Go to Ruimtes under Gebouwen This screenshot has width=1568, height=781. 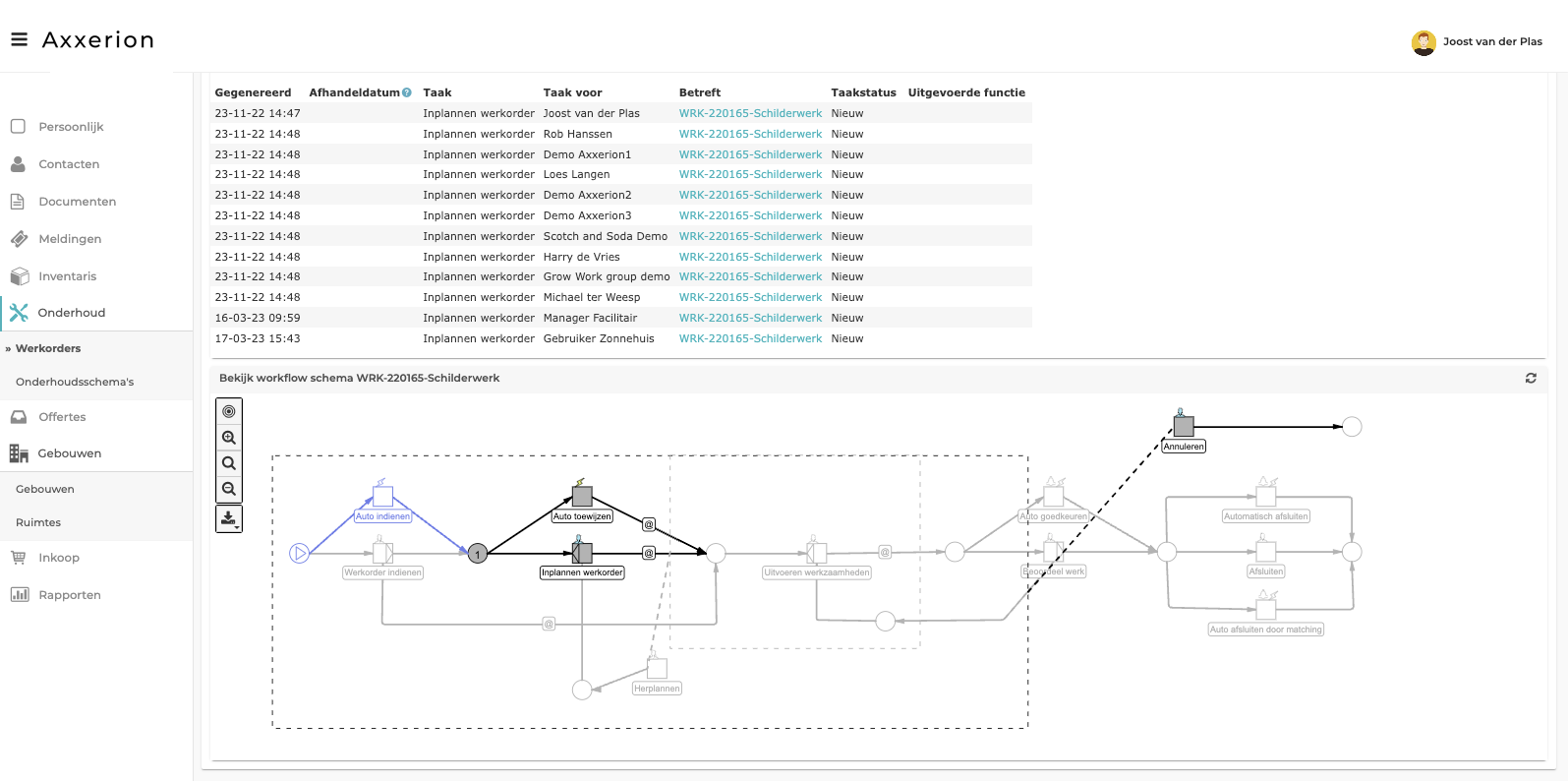coord(38,522)
